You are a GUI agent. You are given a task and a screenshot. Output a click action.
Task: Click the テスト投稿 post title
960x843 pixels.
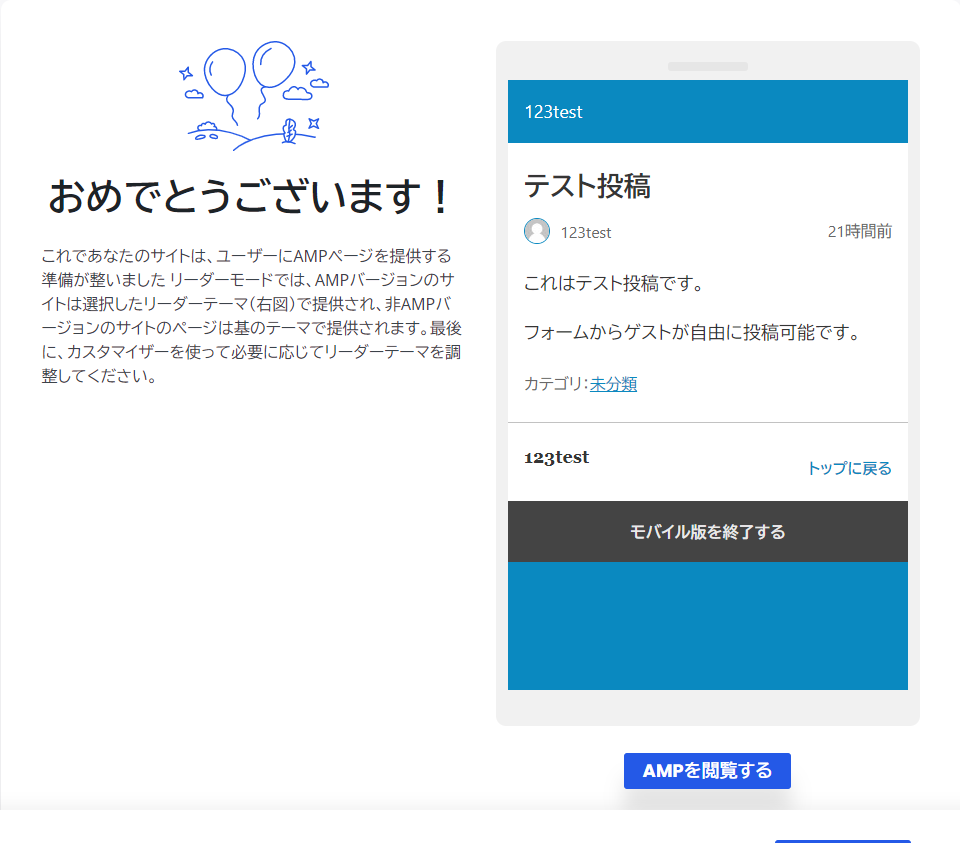(587, 186)
